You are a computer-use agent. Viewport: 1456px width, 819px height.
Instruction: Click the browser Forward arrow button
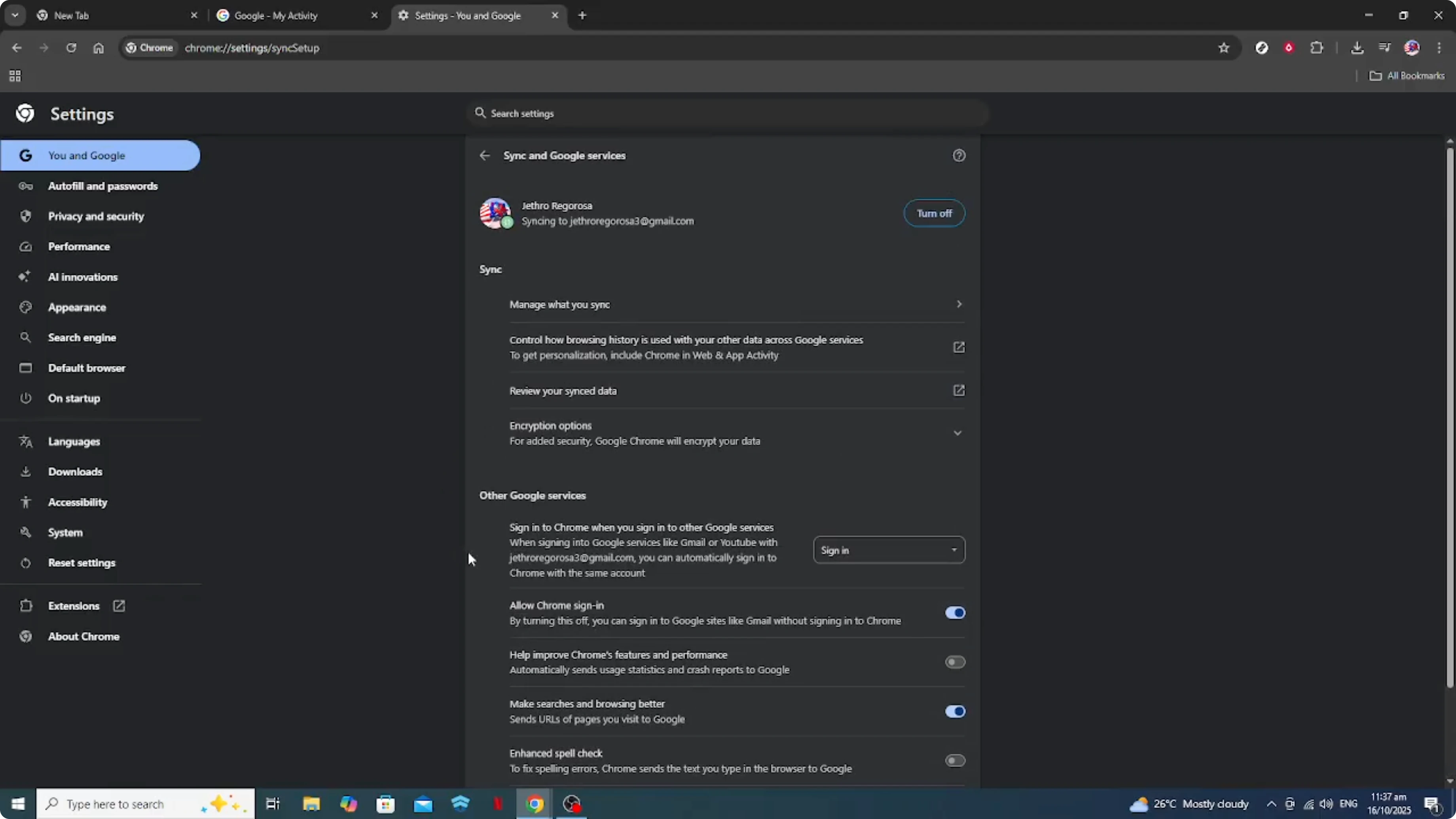[44, 48]
